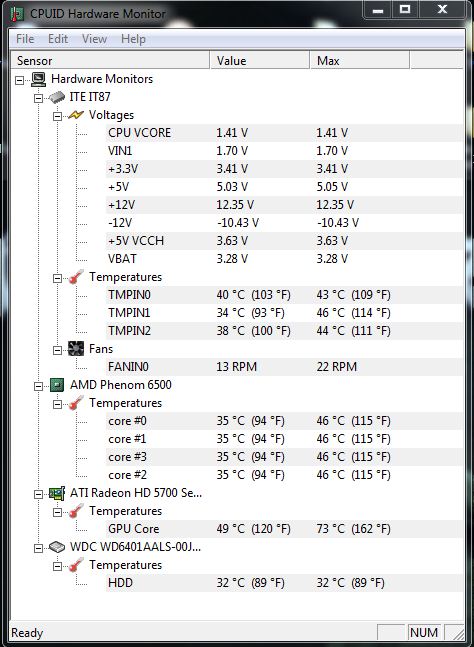Viewport: 474px width, 647px height.
Task: Select the VIN1 voltage row
Action: pyautogui.click(x=284, y=151)
